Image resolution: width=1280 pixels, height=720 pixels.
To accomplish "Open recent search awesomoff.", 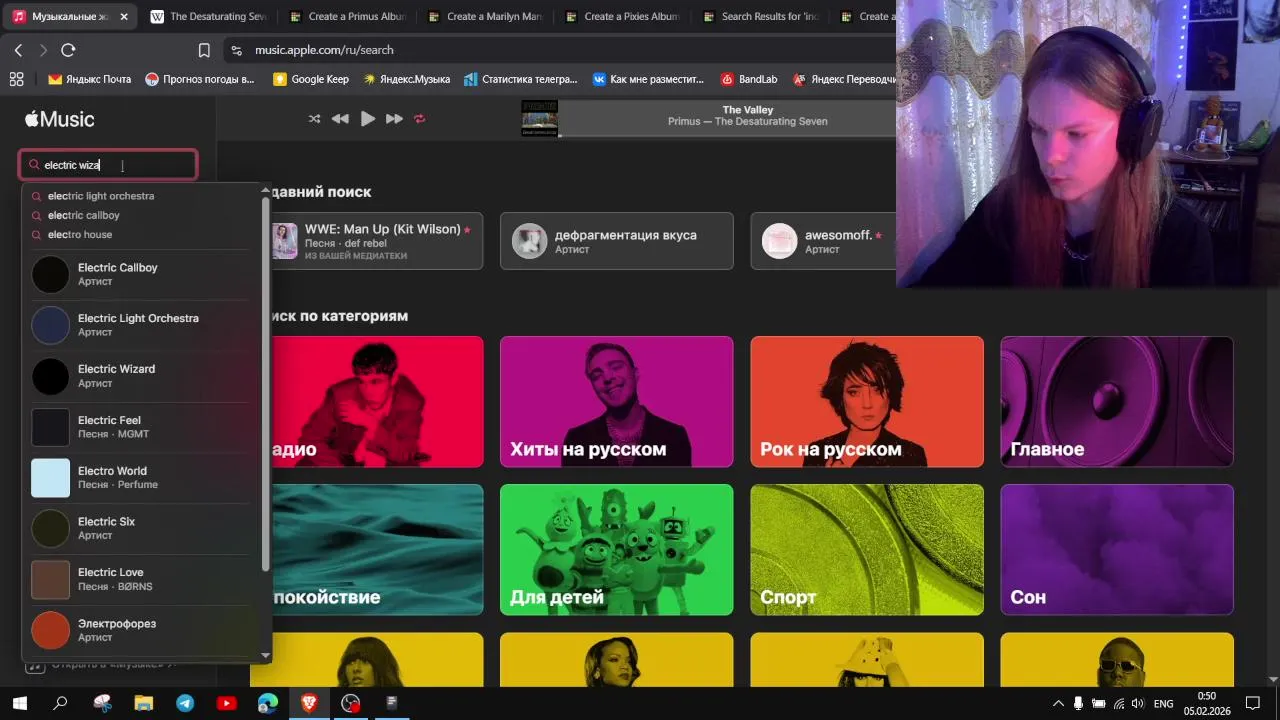I will click(823, 241).
